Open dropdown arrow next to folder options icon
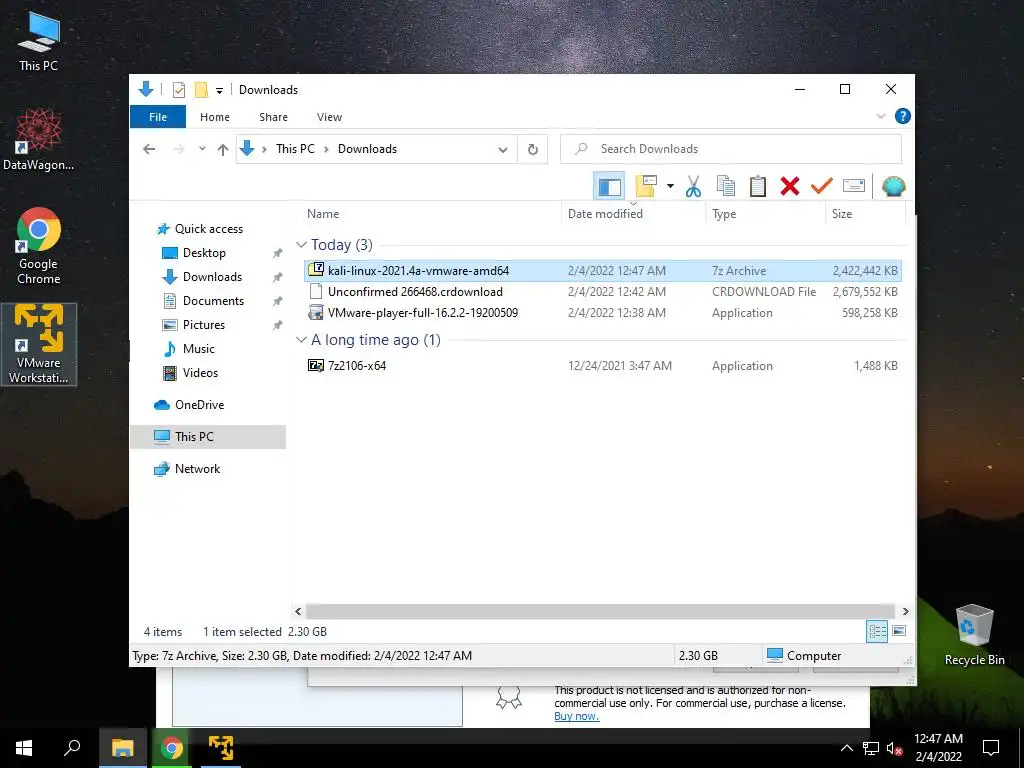The width and height of the screenshot is (1024, 768). point(670,187)
